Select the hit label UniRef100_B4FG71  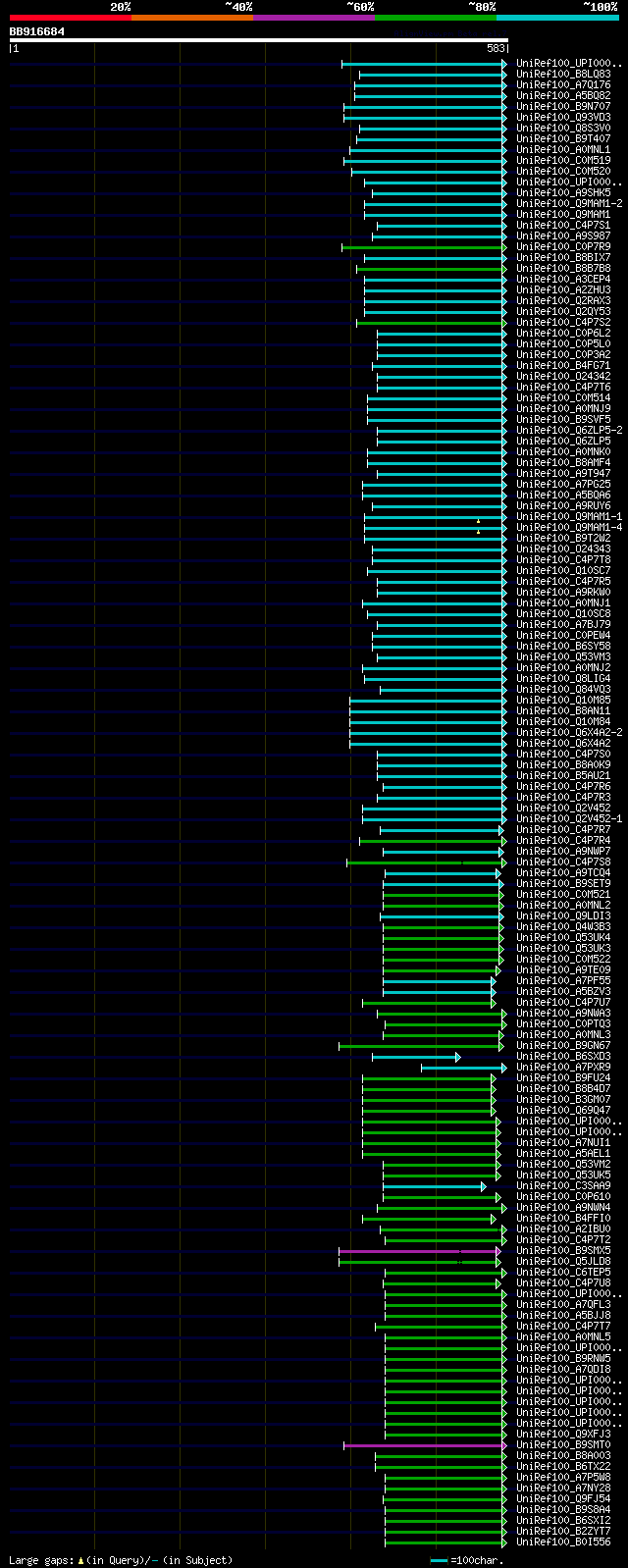coord(563,365)
